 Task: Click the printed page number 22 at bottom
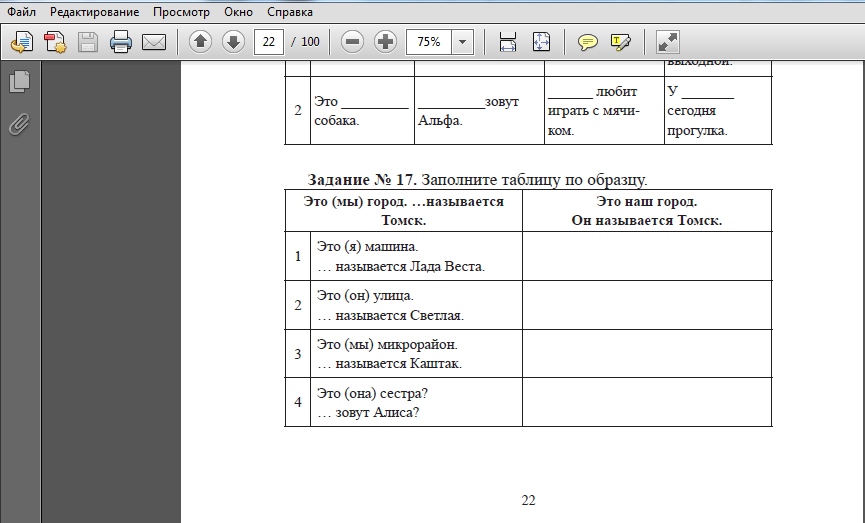tap(528, 500)
